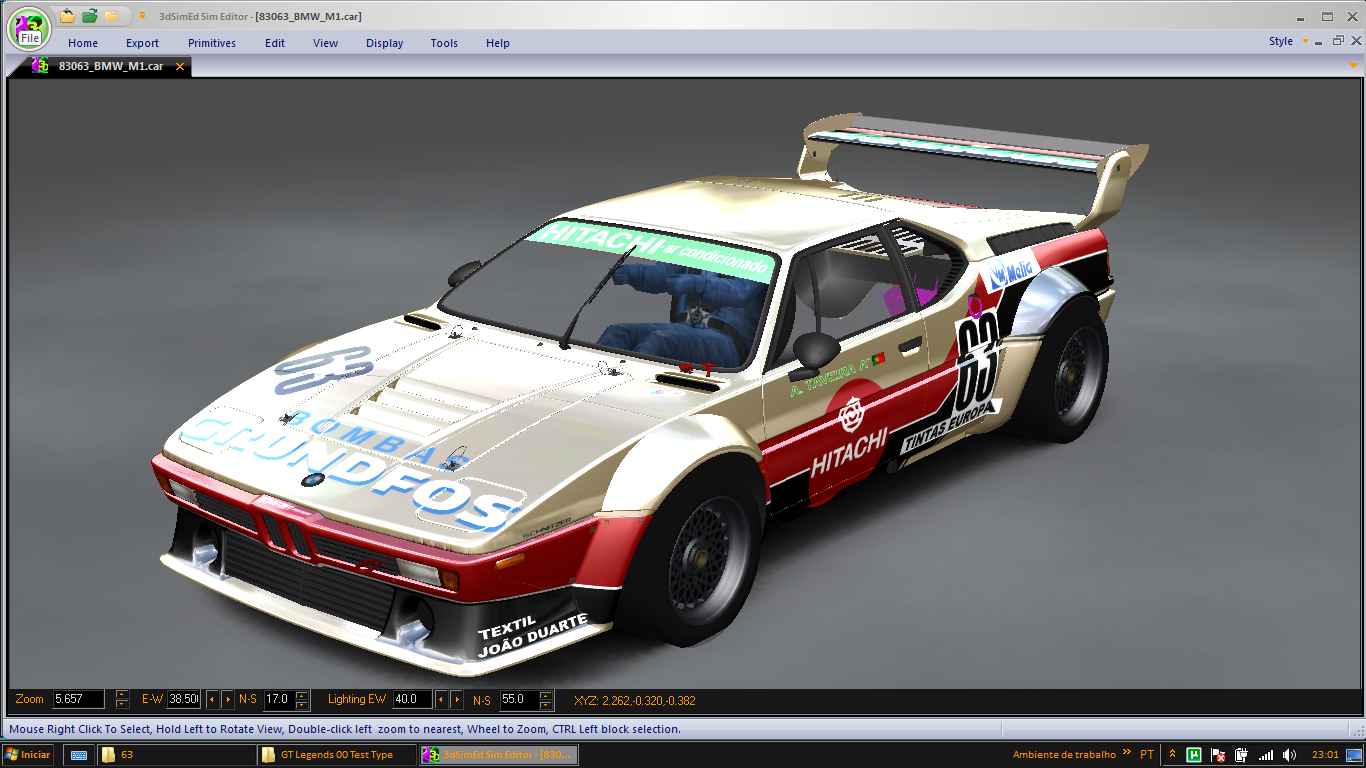
Task: Minimize the inner document window
Action: point(1320,42)
